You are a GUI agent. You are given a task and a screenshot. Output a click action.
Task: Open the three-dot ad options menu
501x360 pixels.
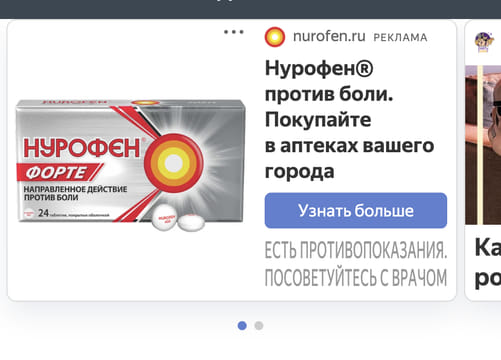[x=234, y=32]
